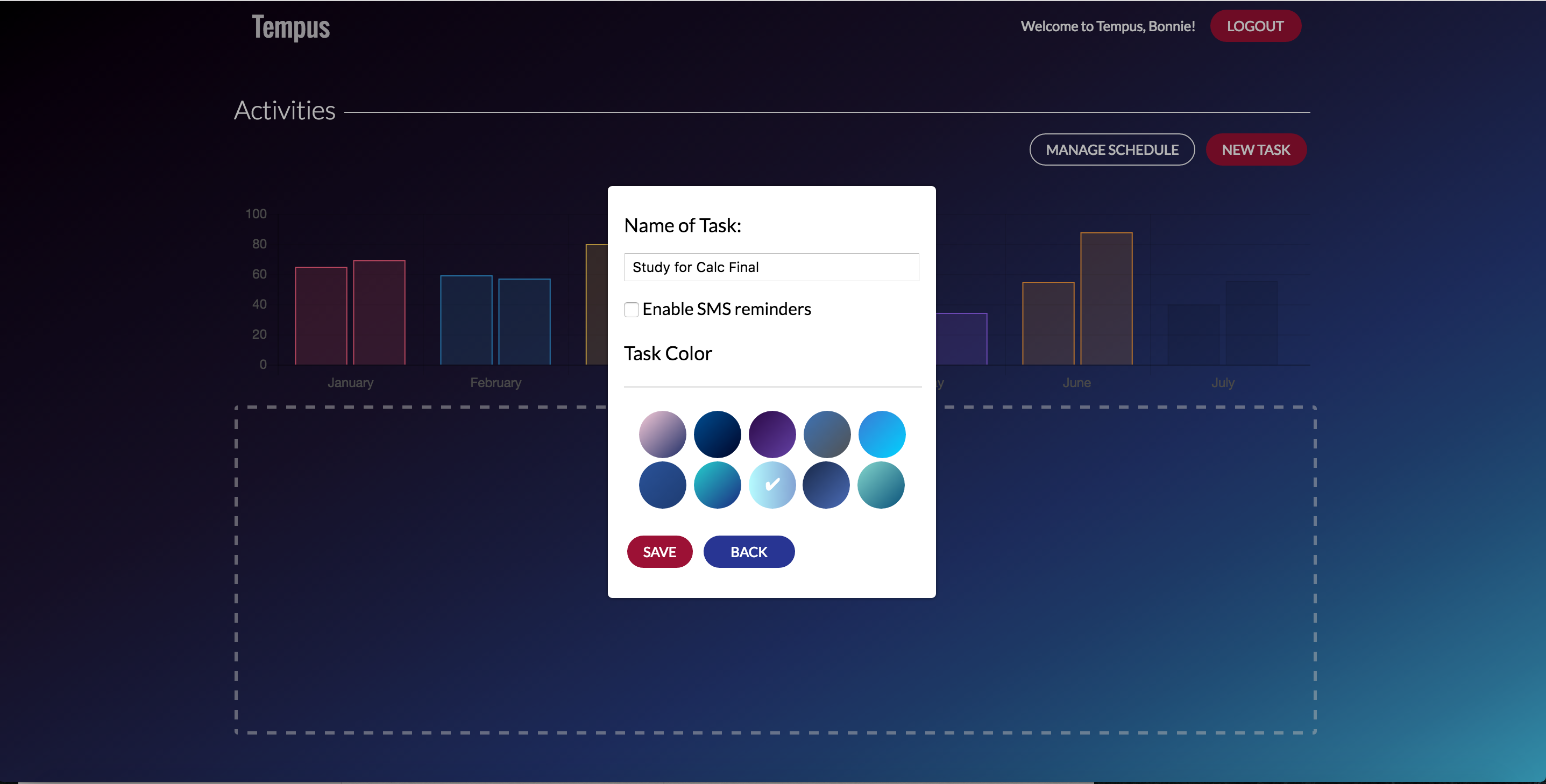Image resolution: width=1546 pixels, height=784 pixels.
Task: Select the solid royal blue swatch
Action: [x=662, y=484]
